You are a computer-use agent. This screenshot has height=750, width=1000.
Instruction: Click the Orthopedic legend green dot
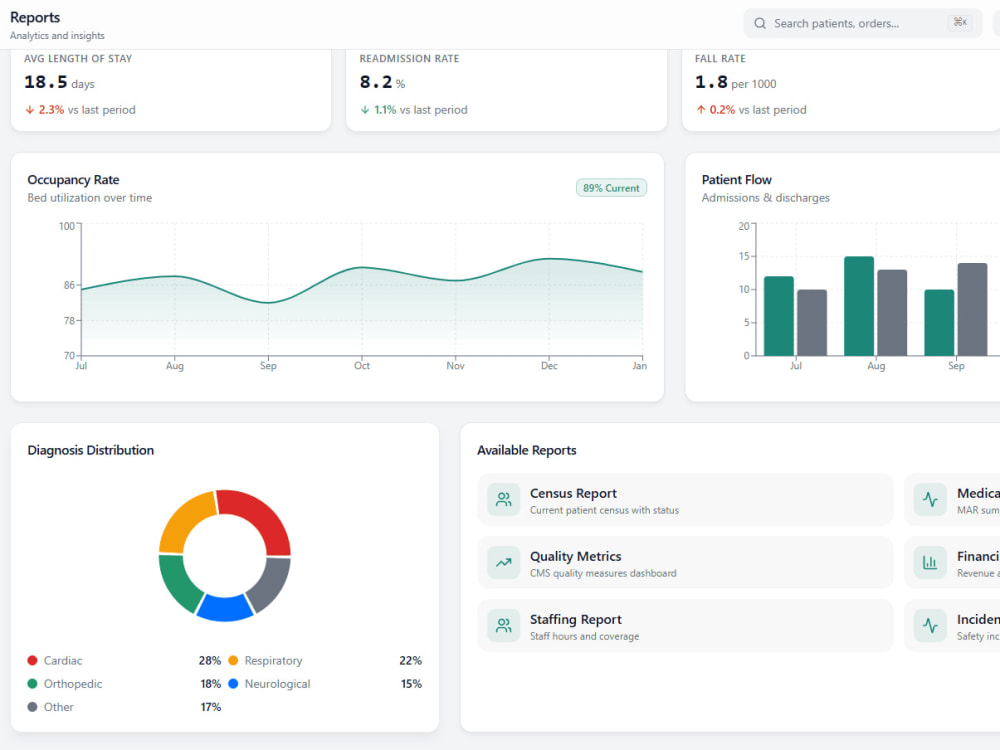coord(33,684)
